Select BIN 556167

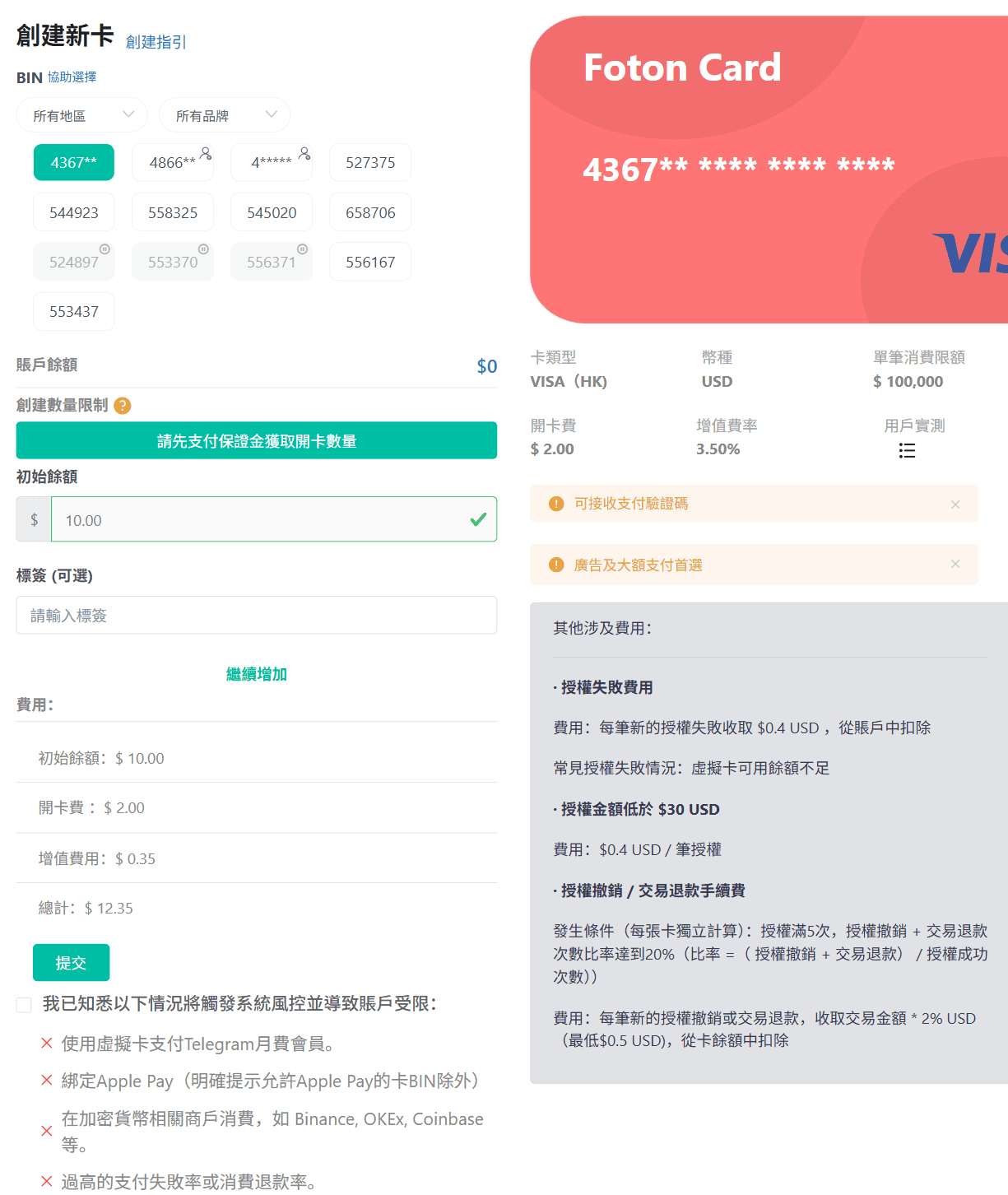click(370, 262)
